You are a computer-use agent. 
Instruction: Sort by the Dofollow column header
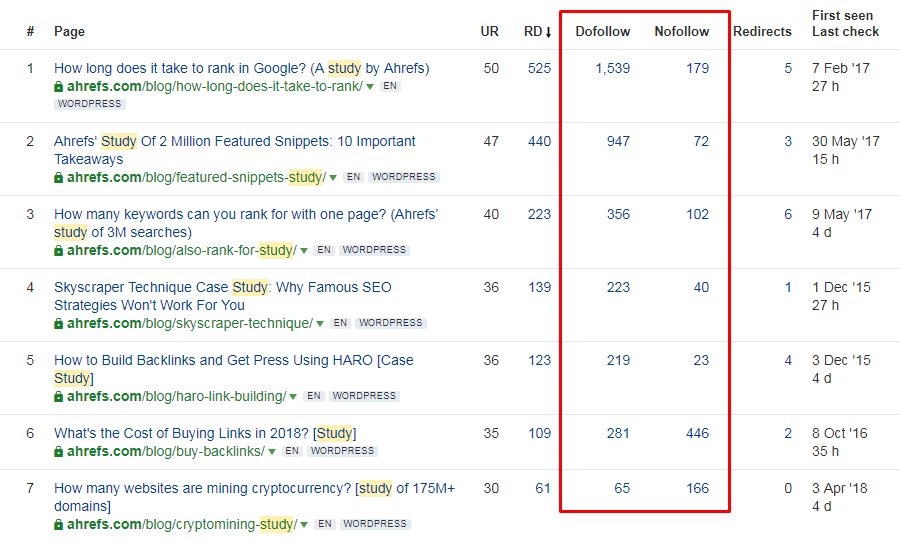point(603,32)
